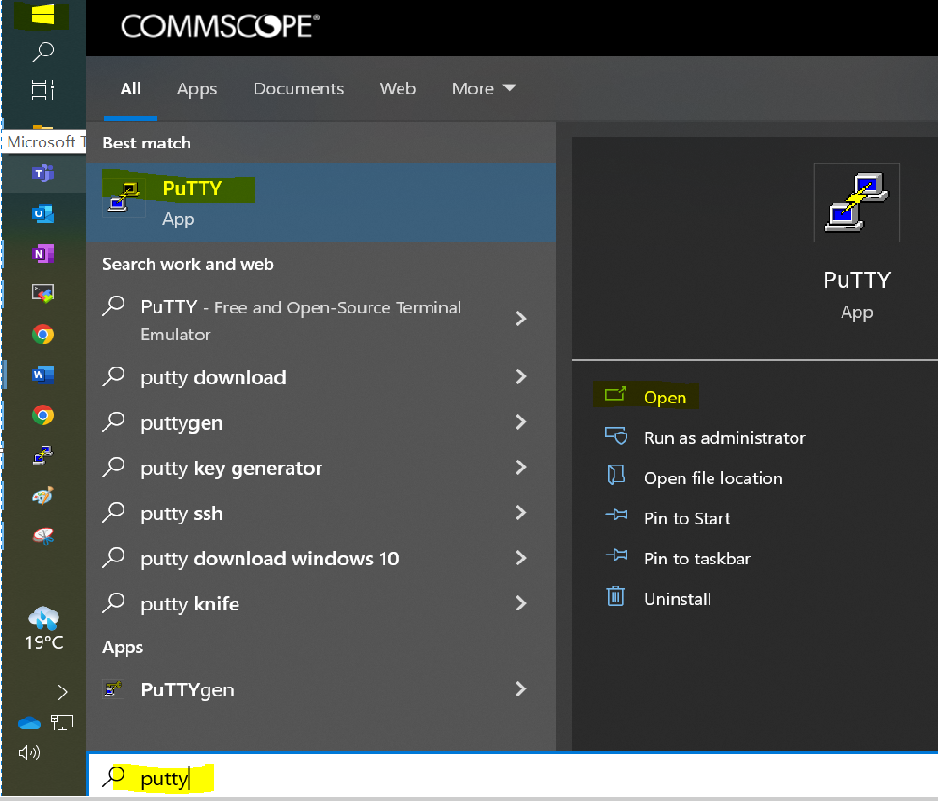Choose Run as administrator for PuTTY

(x=724, y=438)
